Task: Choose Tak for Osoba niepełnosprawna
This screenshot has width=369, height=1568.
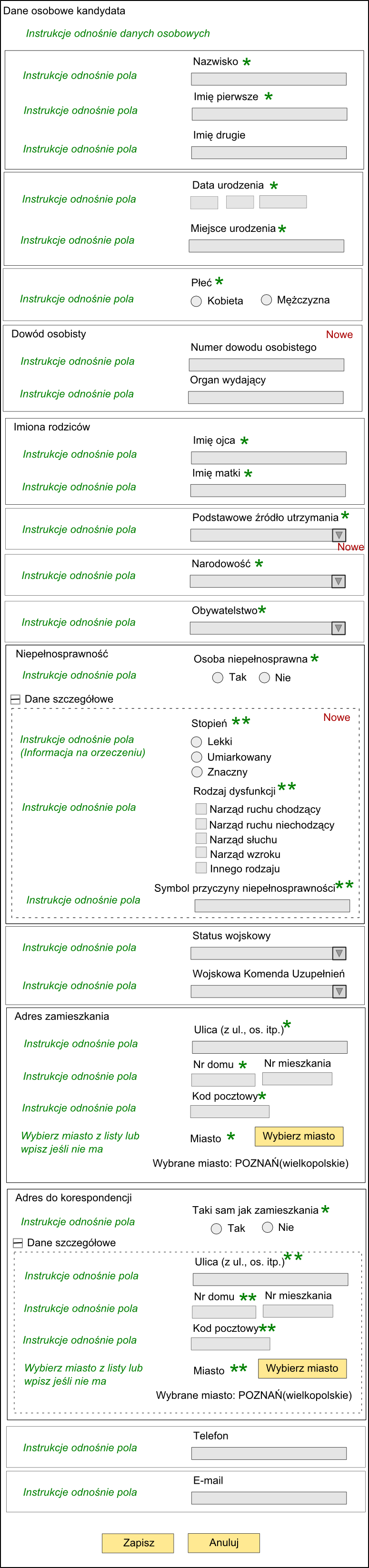Action: (218, 678)
